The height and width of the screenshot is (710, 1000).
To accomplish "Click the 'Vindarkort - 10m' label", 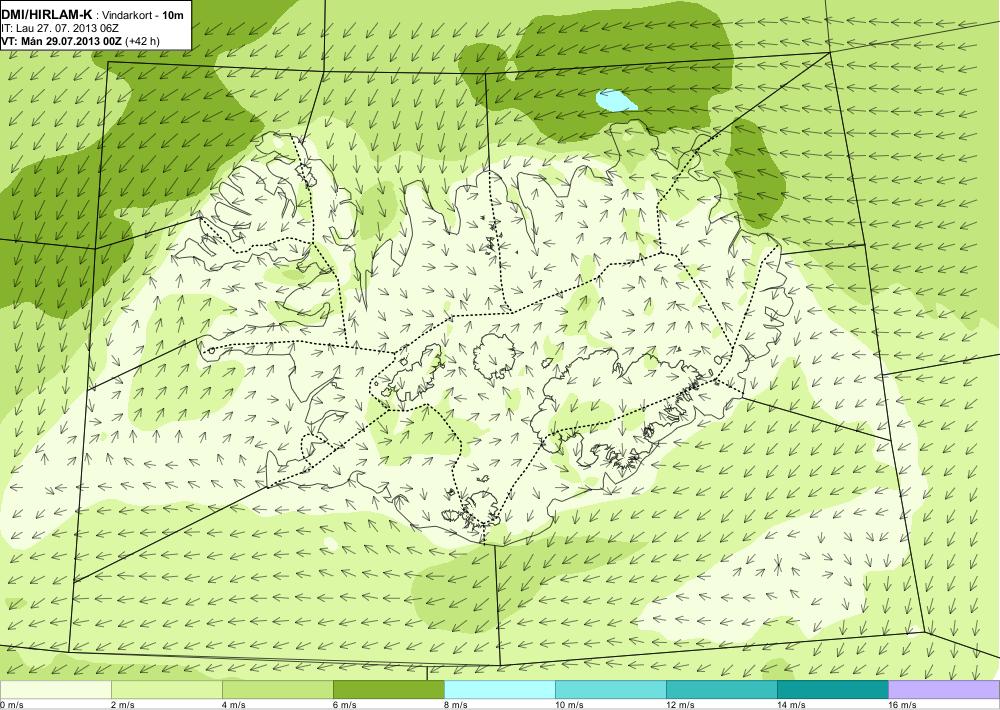I will [145, 14].
